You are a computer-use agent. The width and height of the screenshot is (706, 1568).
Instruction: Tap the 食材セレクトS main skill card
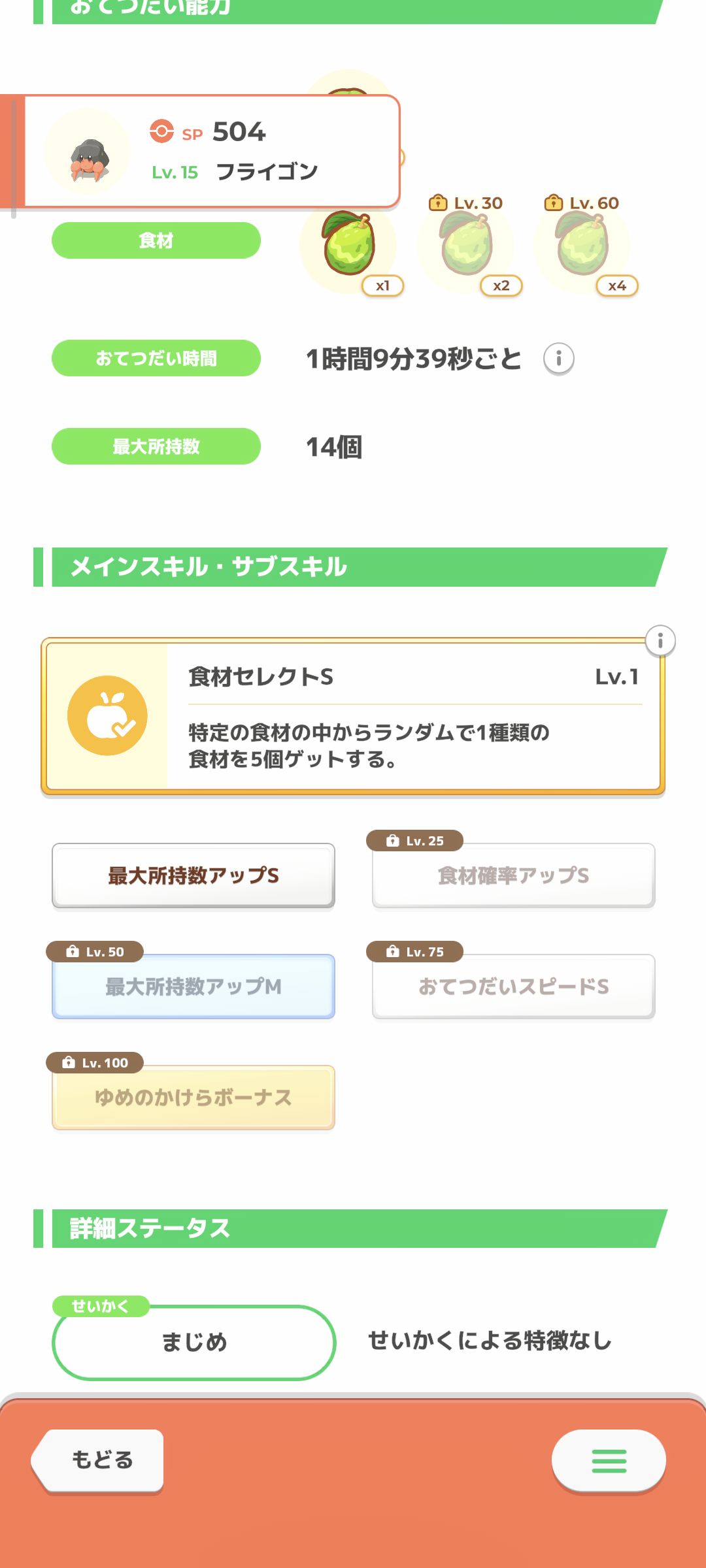pos(412,717)
